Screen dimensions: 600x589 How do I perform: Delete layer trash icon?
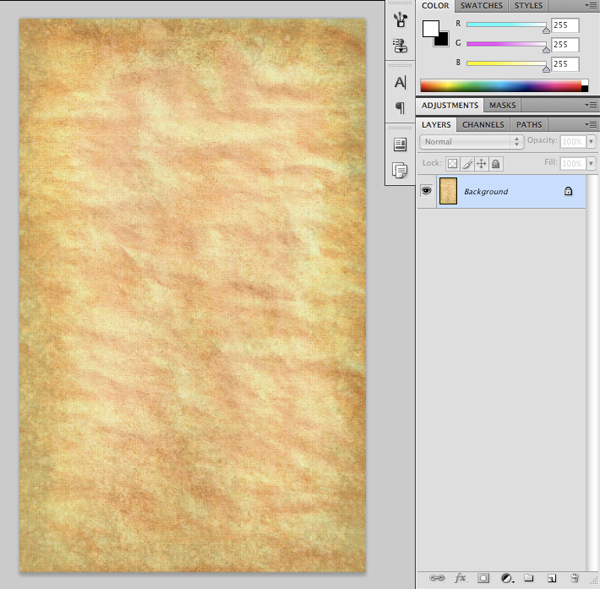[574, 578]
